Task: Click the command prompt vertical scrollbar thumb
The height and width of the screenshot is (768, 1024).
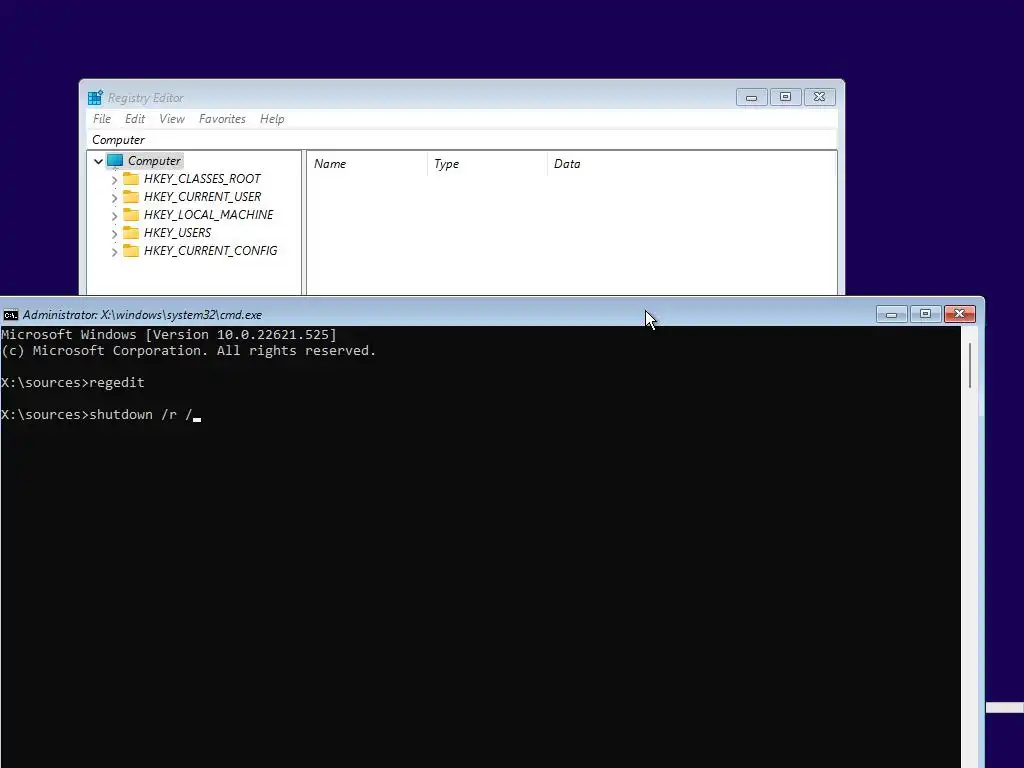Action: pyautogui.click(x=970, y=365)
